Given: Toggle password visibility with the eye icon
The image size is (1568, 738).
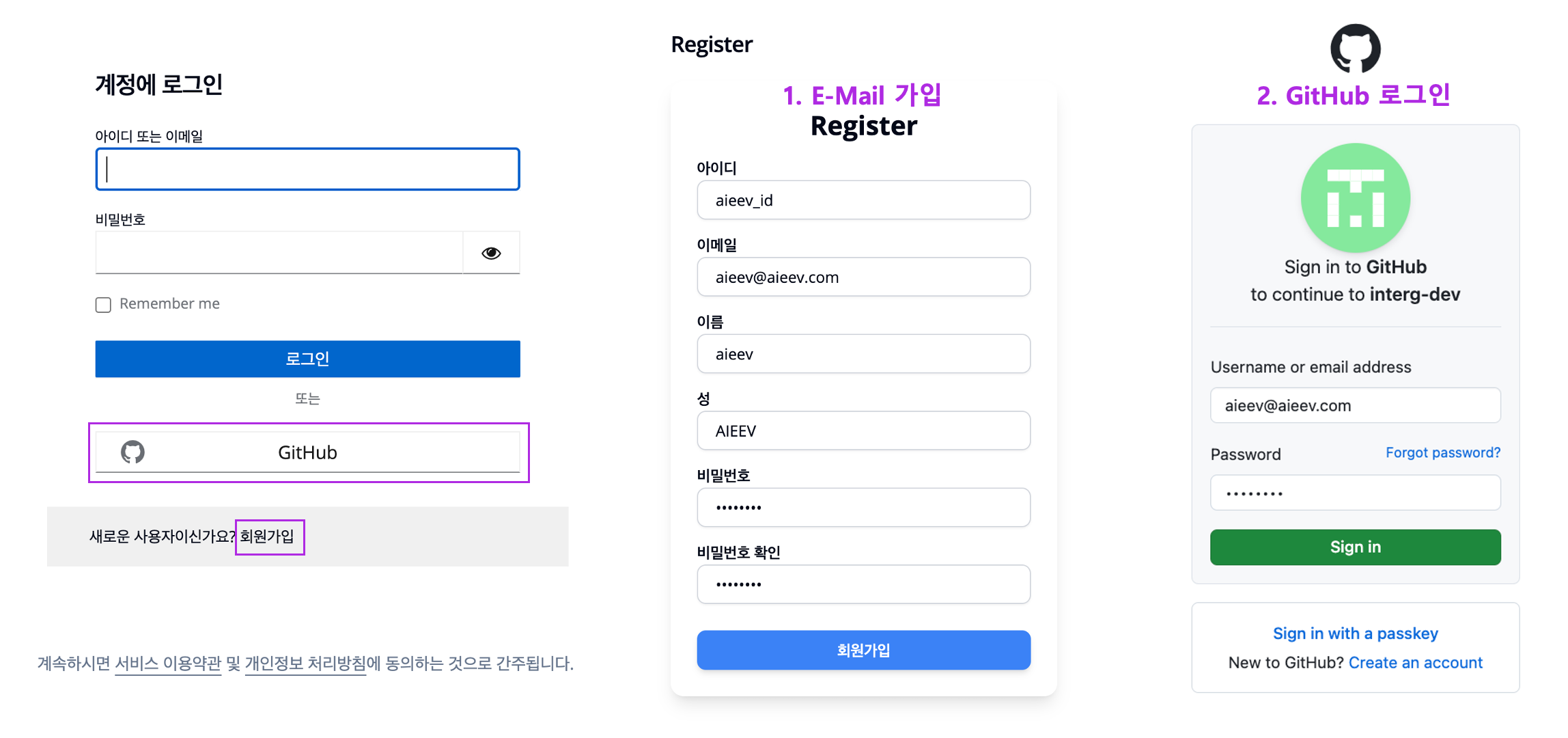Looking at the screenshot, I should coord(491,253).
